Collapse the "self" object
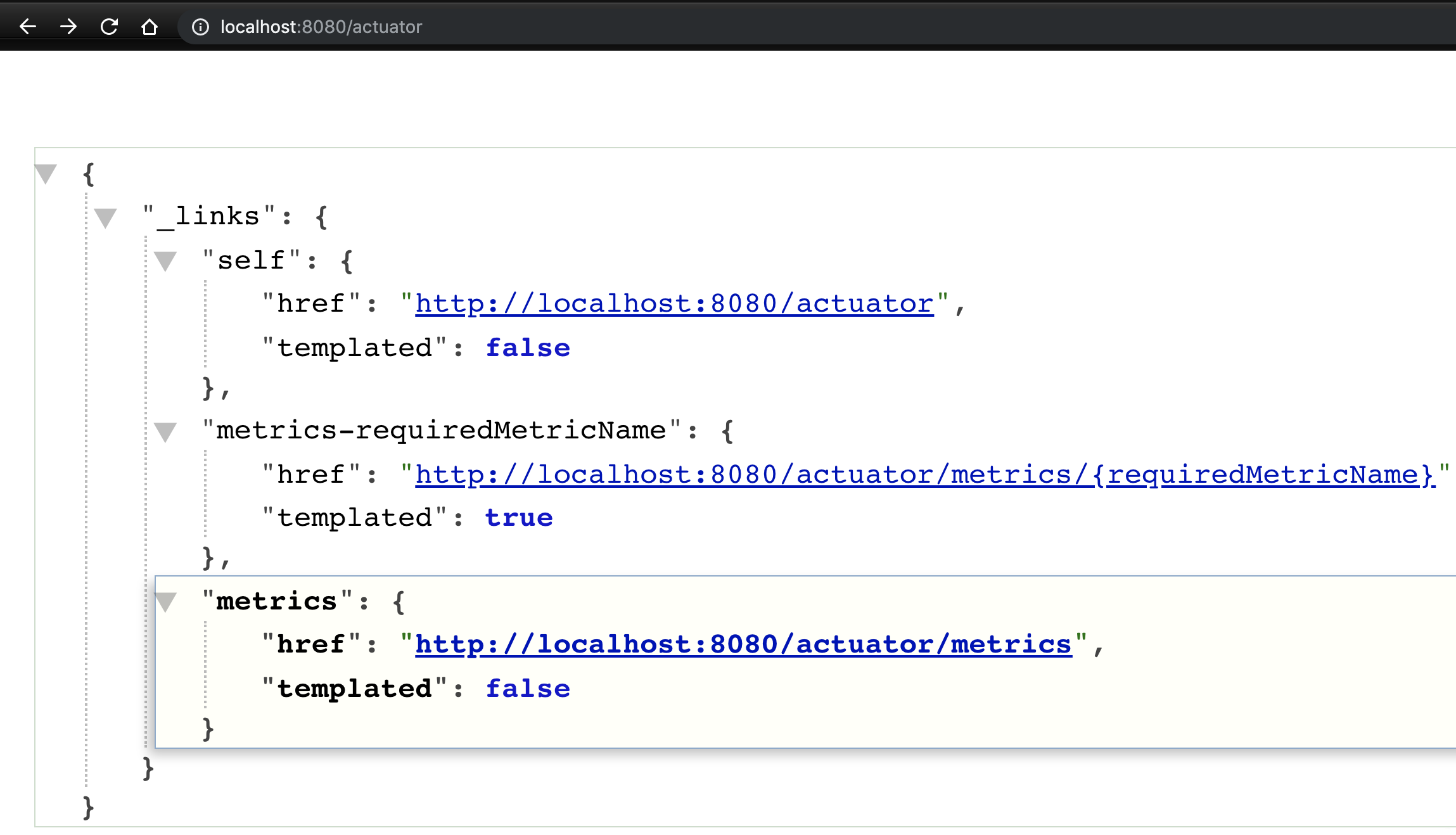Viewport: 1456px width, 835px height. (165, 261)
